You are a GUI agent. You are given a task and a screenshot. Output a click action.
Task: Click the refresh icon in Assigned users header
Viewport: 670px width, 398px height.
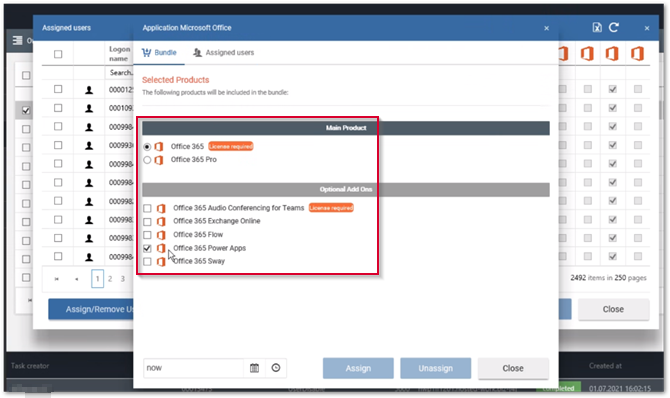click(614, 27)
